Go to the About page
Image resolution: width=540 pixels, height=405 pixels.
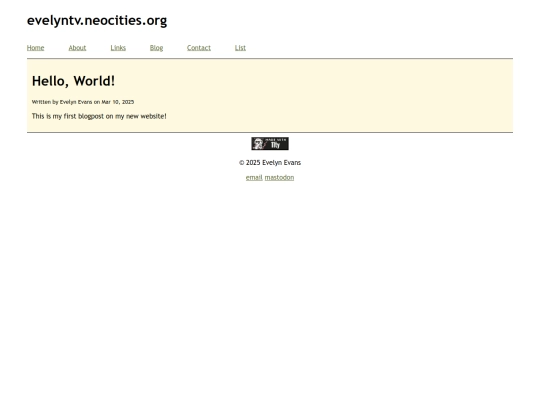click(77, 48)
